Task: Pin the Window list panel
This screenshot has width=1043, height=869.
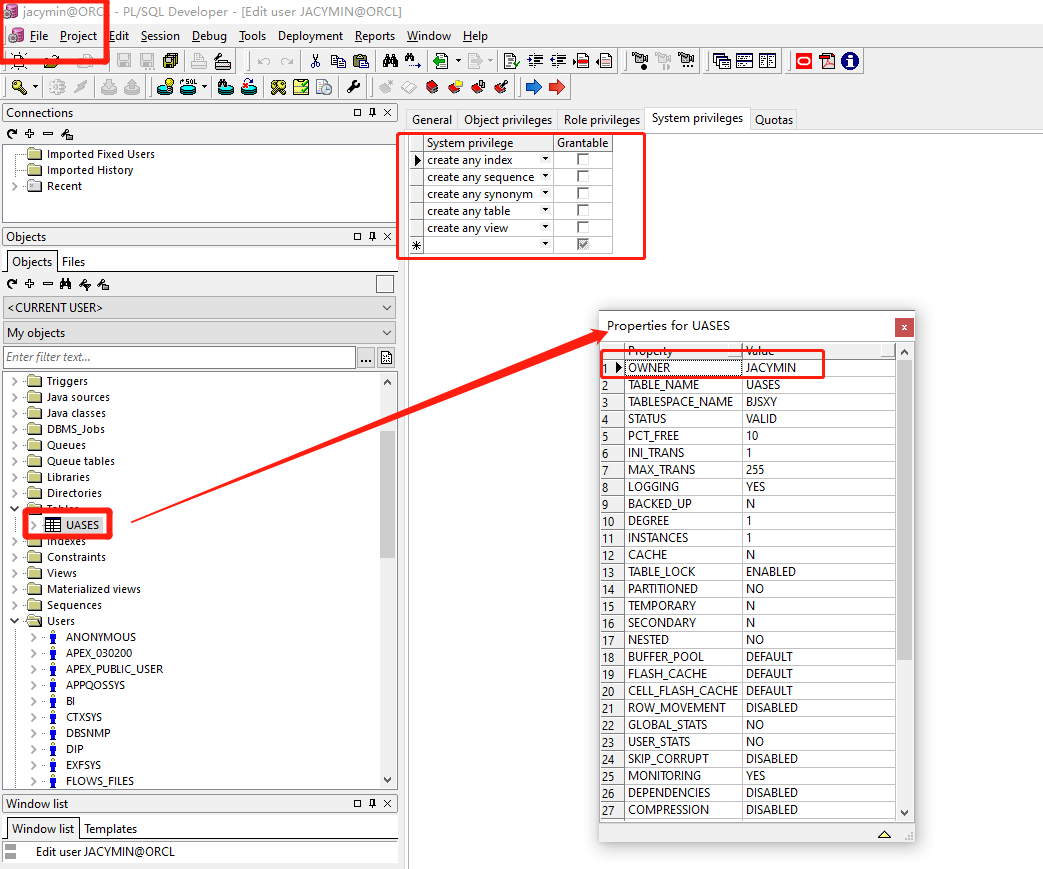Action: 372,803
